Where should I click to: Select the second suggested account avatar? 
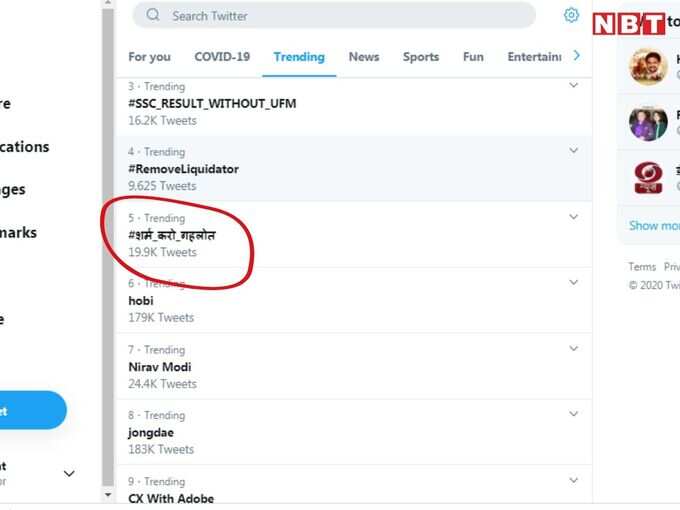(x=648, y=123)
